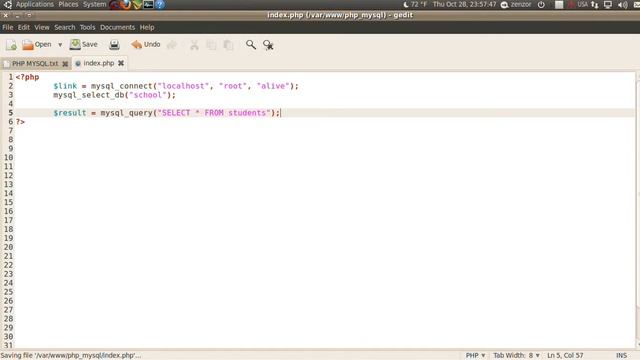Create a new document with the New icon

click(x=11, y=45)
